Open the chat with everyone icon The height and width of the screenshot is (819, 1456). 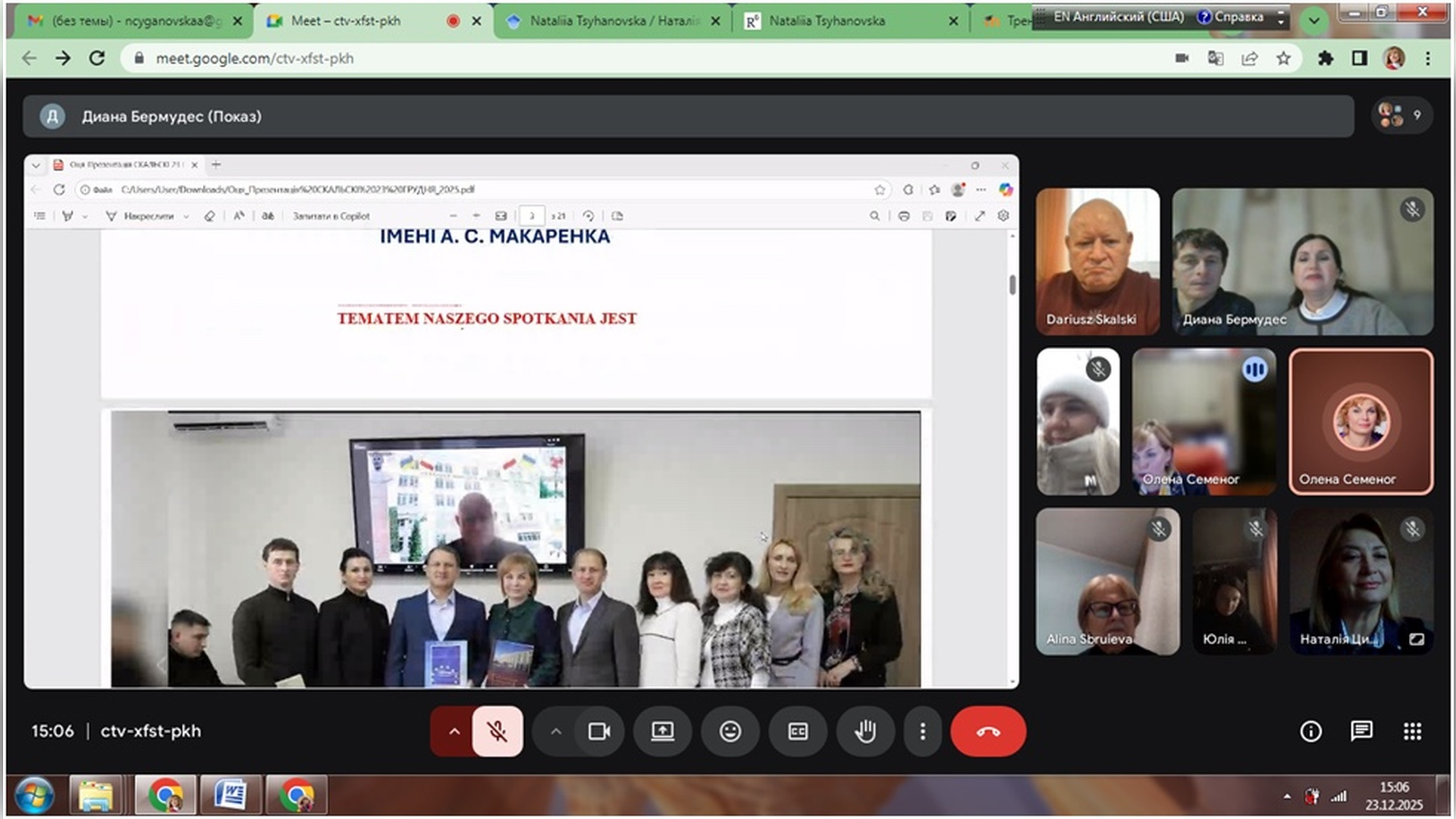(x=1361, y=731)
